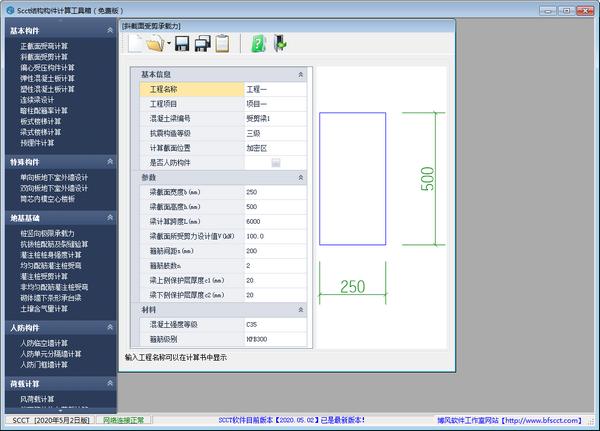Viewport: 600px width, 431px height.
Task: Choose 箍筋级别 value HPB300
Action: pyautogui.click(x=275, y=340)
